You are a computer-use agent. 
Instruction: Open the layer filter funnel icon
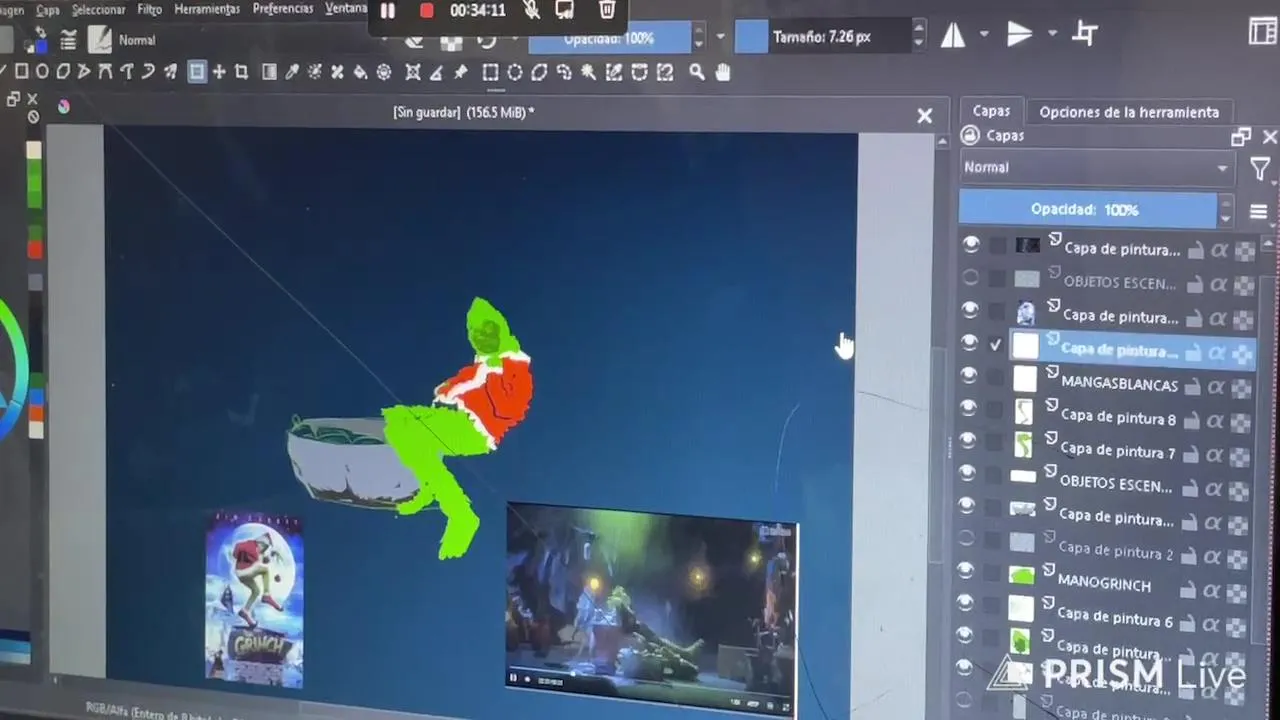tap(1260, 168)
